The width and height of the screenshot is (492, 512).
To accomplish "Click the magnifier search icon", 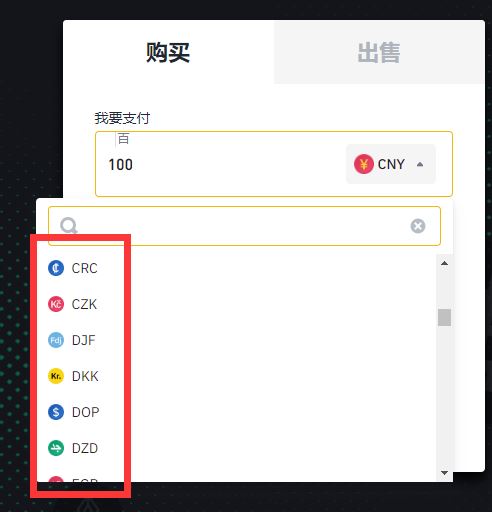I will [x=69, y=226].
